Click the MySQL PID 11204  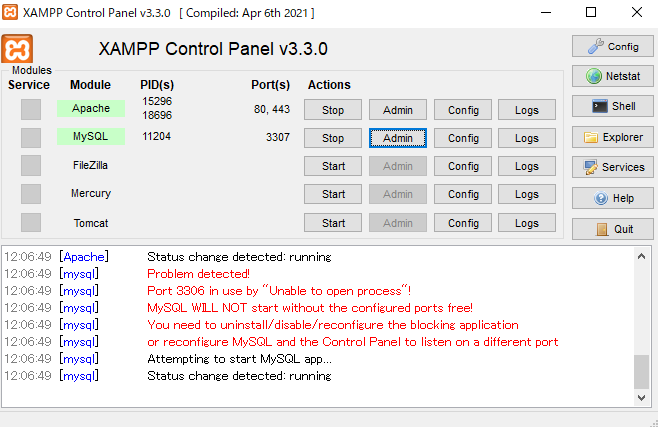coord(157,136)
